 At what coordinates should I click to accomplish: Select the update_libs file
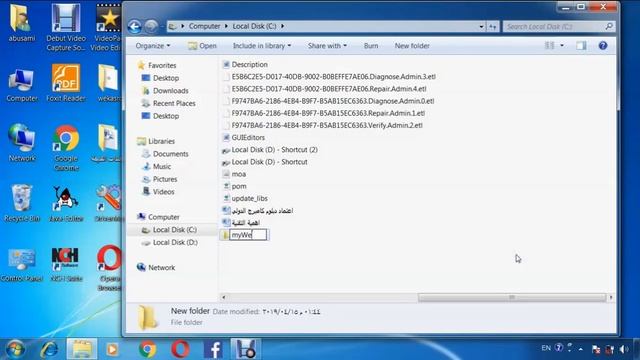pos(249,198)
